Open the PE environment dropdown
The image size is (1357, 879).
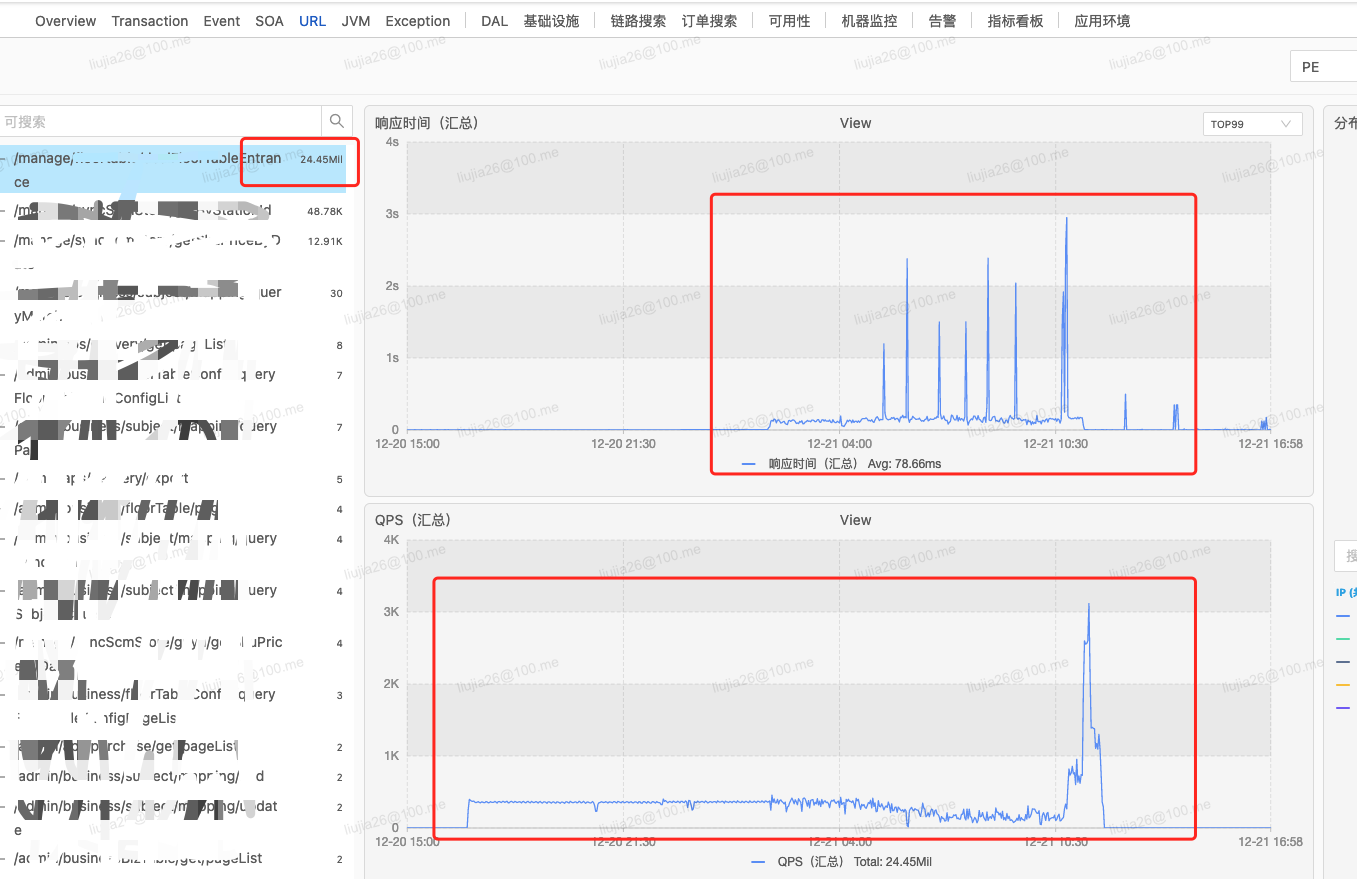pyautogui.click(x=1323, y=67)
